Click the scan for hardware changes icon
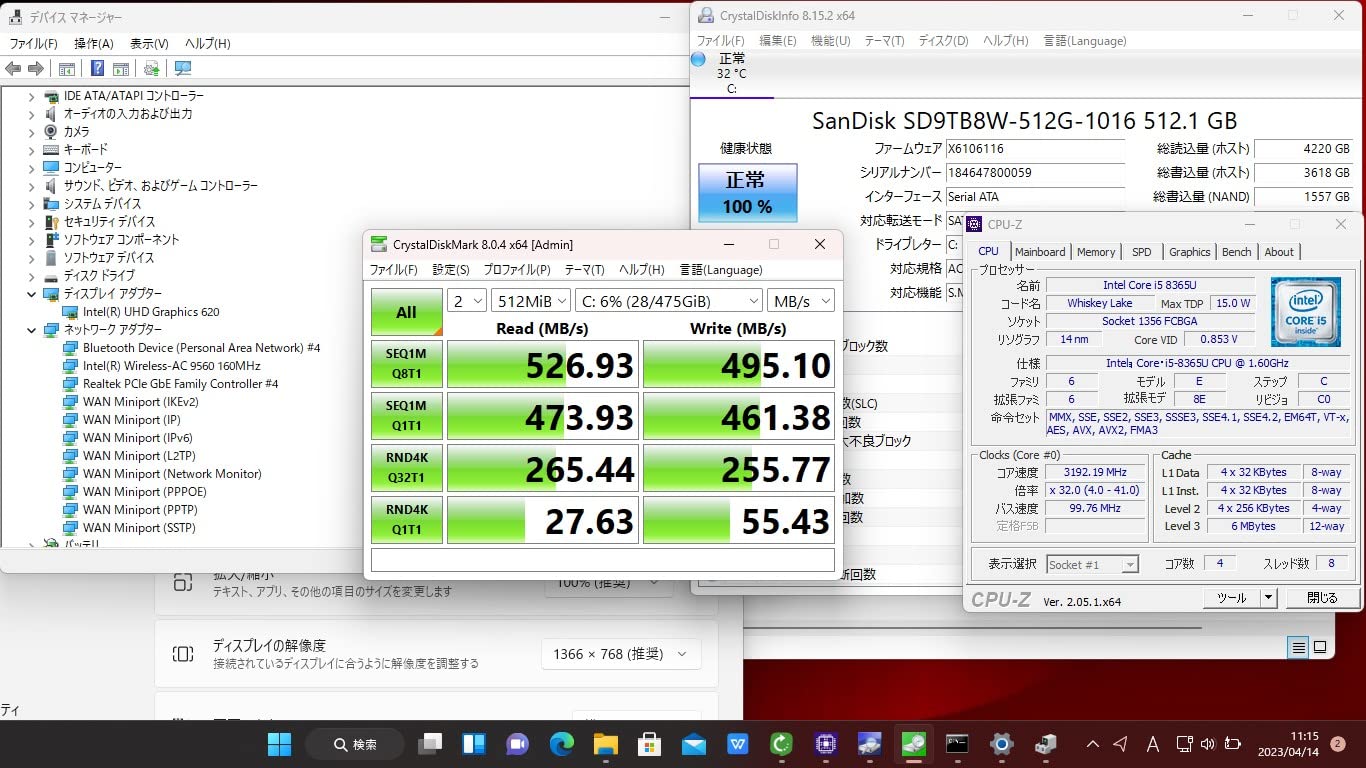The width and height of the screenshot is (1366, 768). click(x=183, y=68)
